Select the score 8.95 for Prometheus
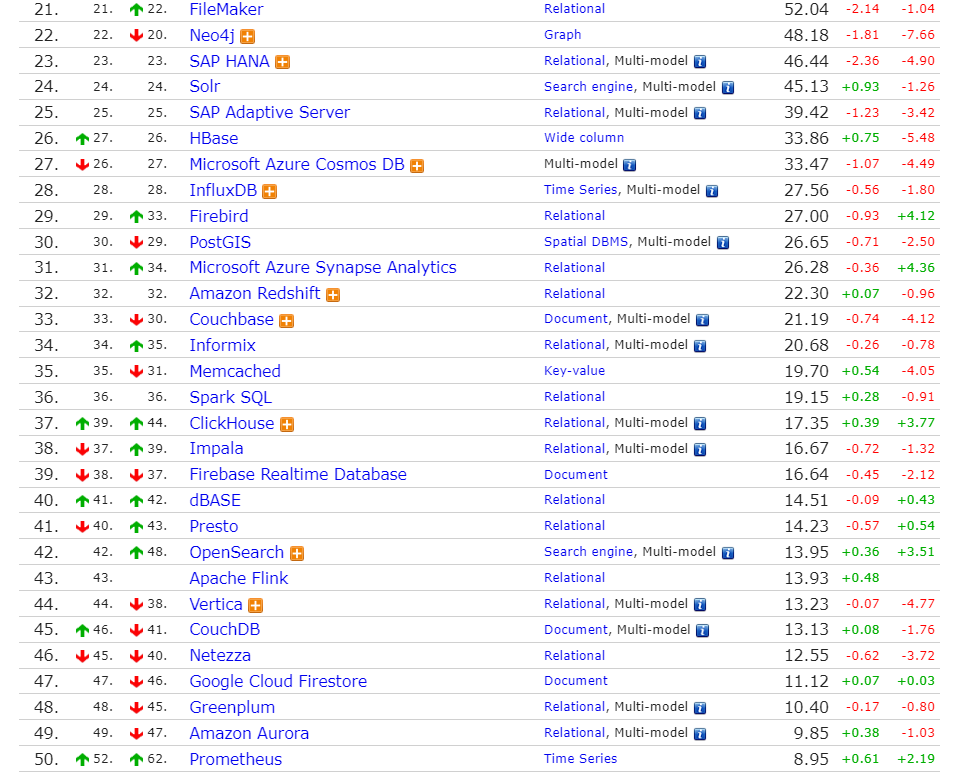 (811, 759)
